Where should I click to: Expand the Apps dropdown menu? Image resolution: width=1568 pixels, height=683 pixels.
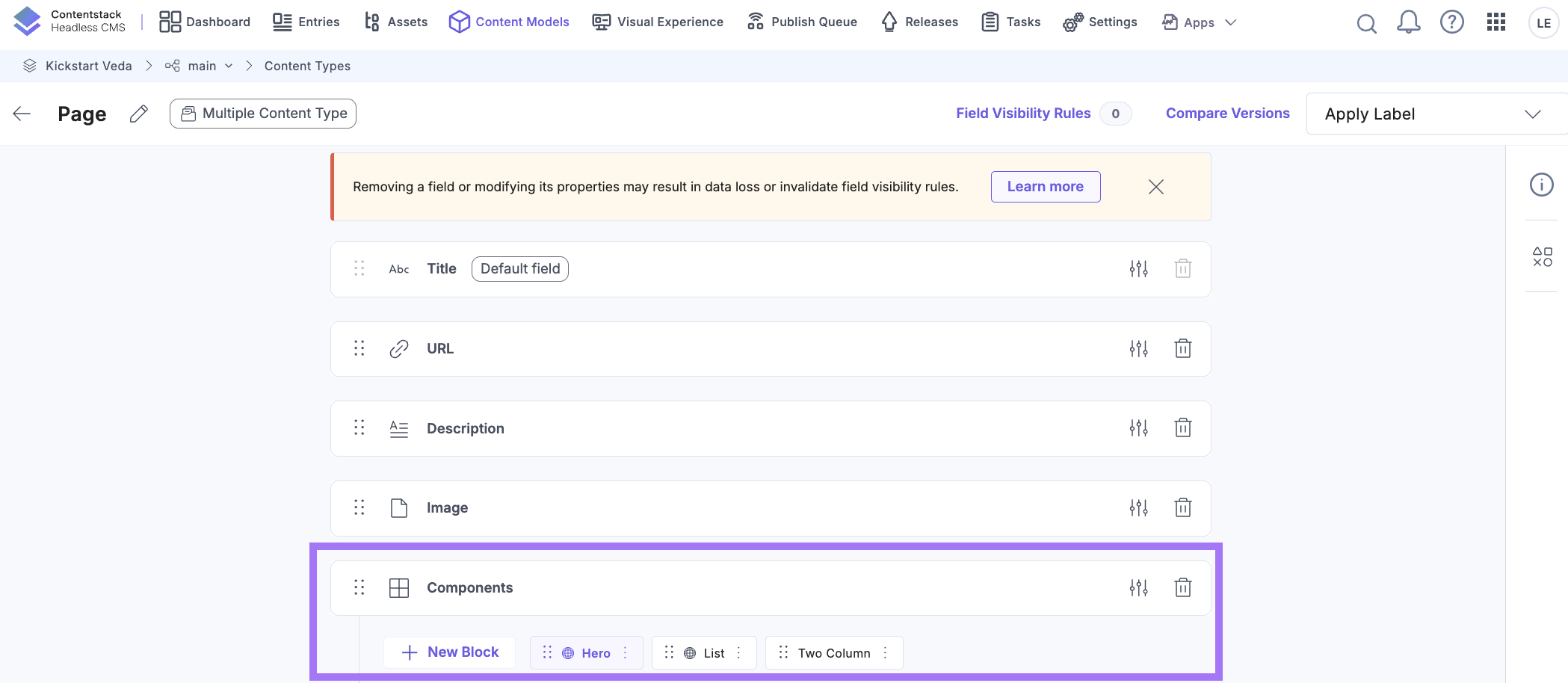click(x=1200, y=22)
